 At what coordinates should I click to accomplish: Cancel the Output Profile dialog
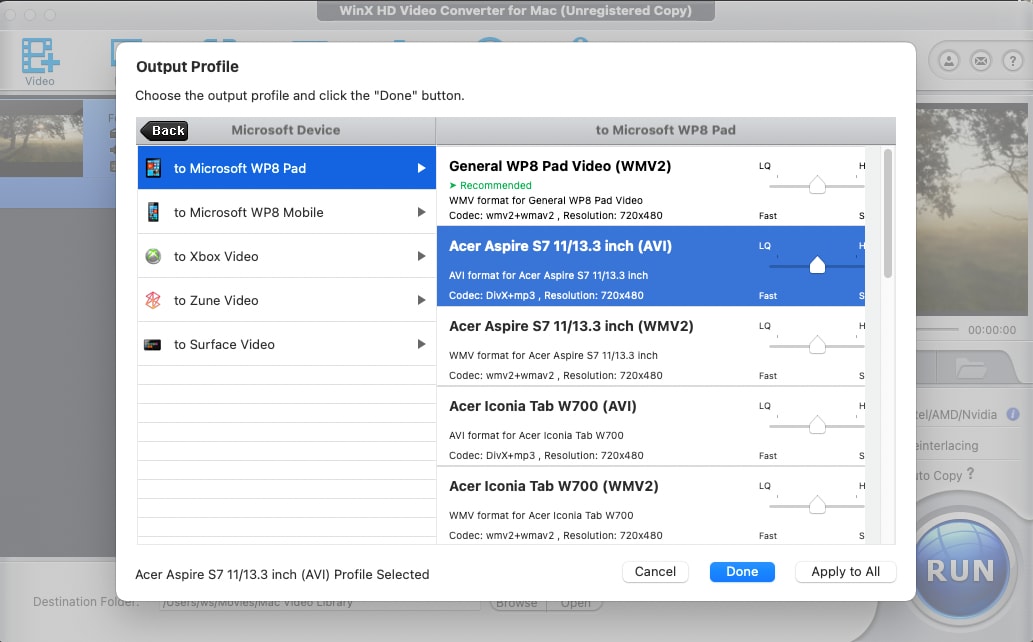point(655,571)
